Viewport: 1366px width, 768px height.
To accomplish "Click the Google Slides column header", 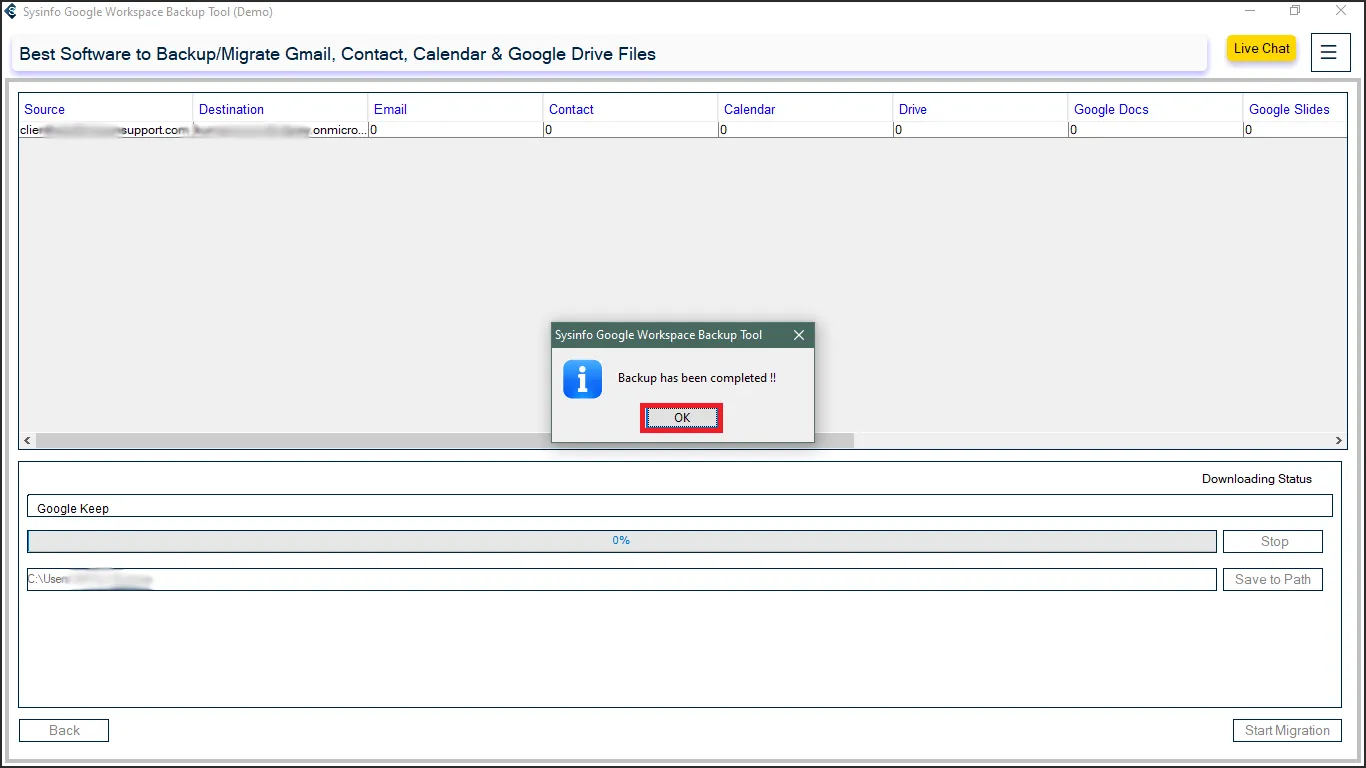I will coord(1289,109).
